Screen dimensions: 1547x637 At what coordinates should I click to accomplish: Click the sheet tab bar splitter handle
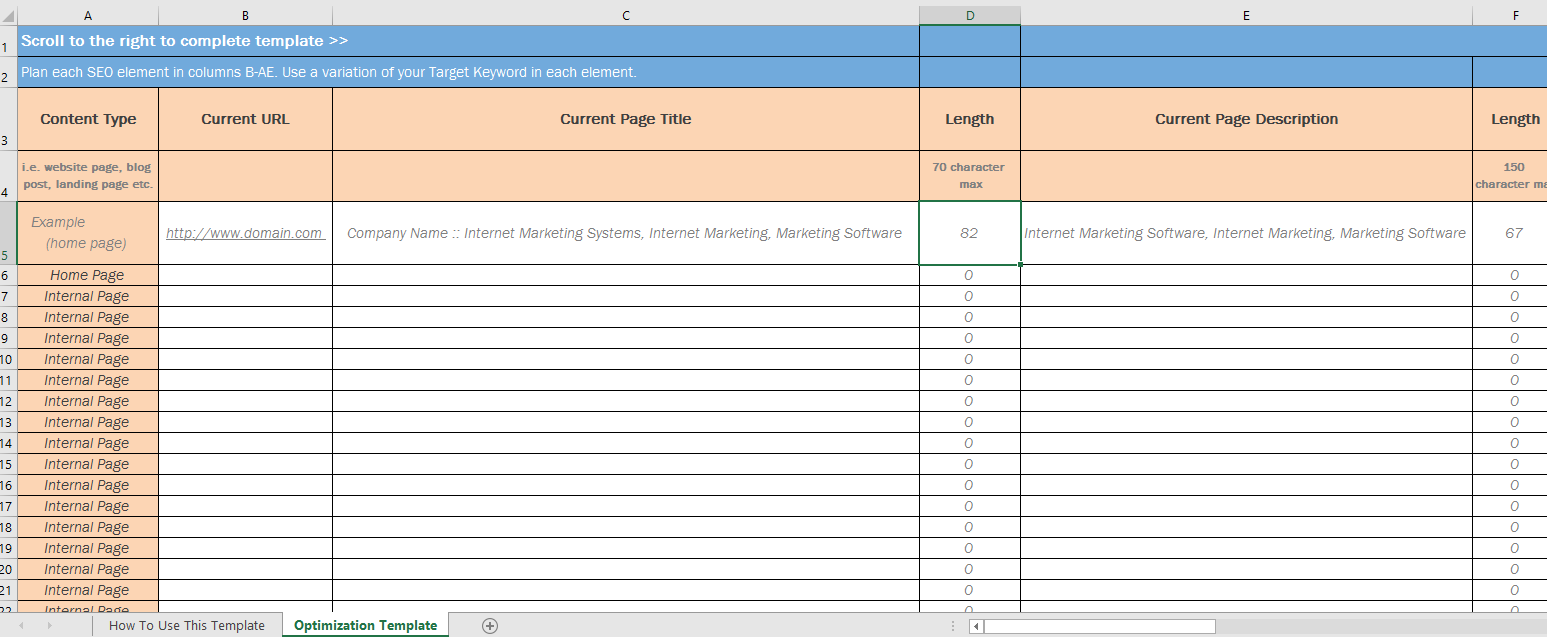click(951, 626)
